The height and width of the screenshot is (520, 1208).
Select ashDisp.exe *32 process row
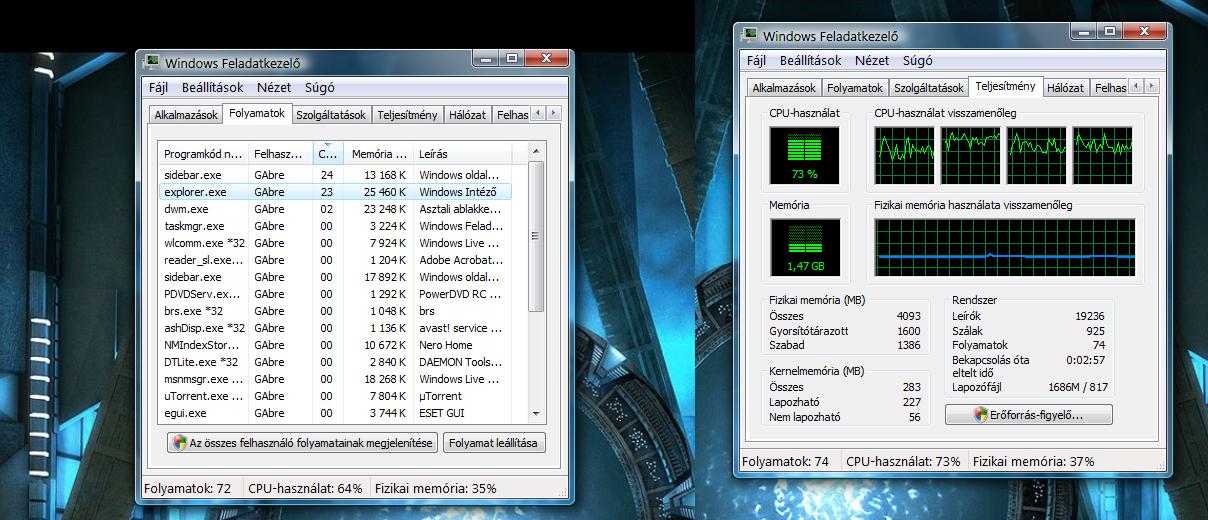click(x=335, y=328)
